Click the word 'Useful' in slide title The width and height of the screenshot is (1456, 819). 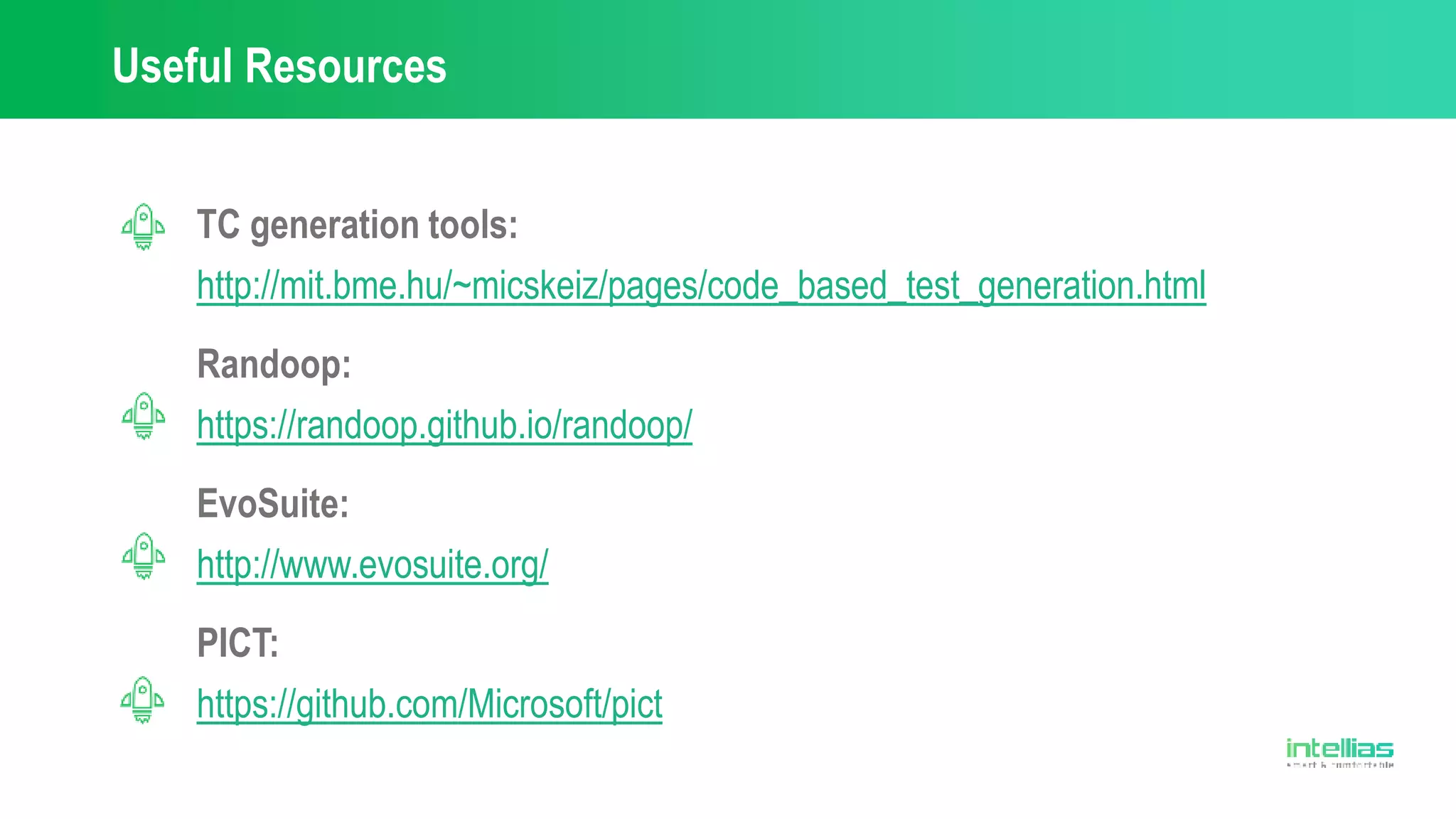(x=172, y=66)
